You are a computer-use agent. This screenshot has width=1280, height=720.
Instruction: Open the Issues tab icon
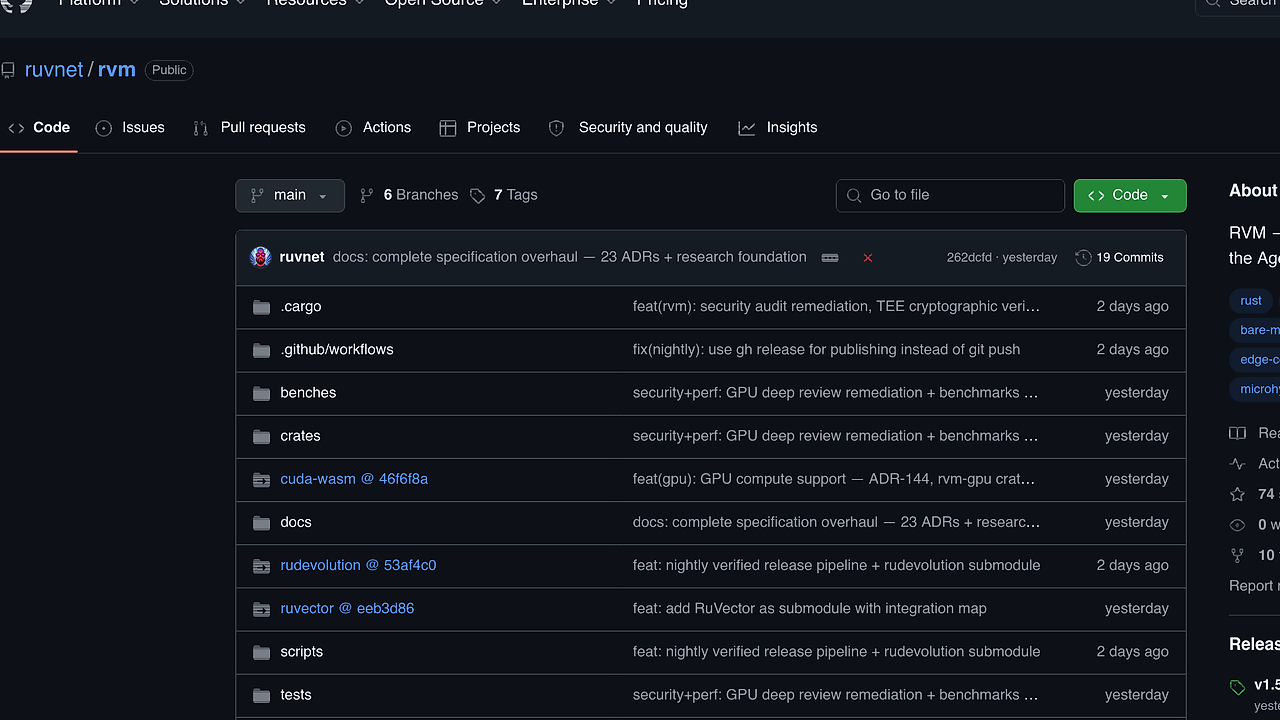[x=104, y=128]
